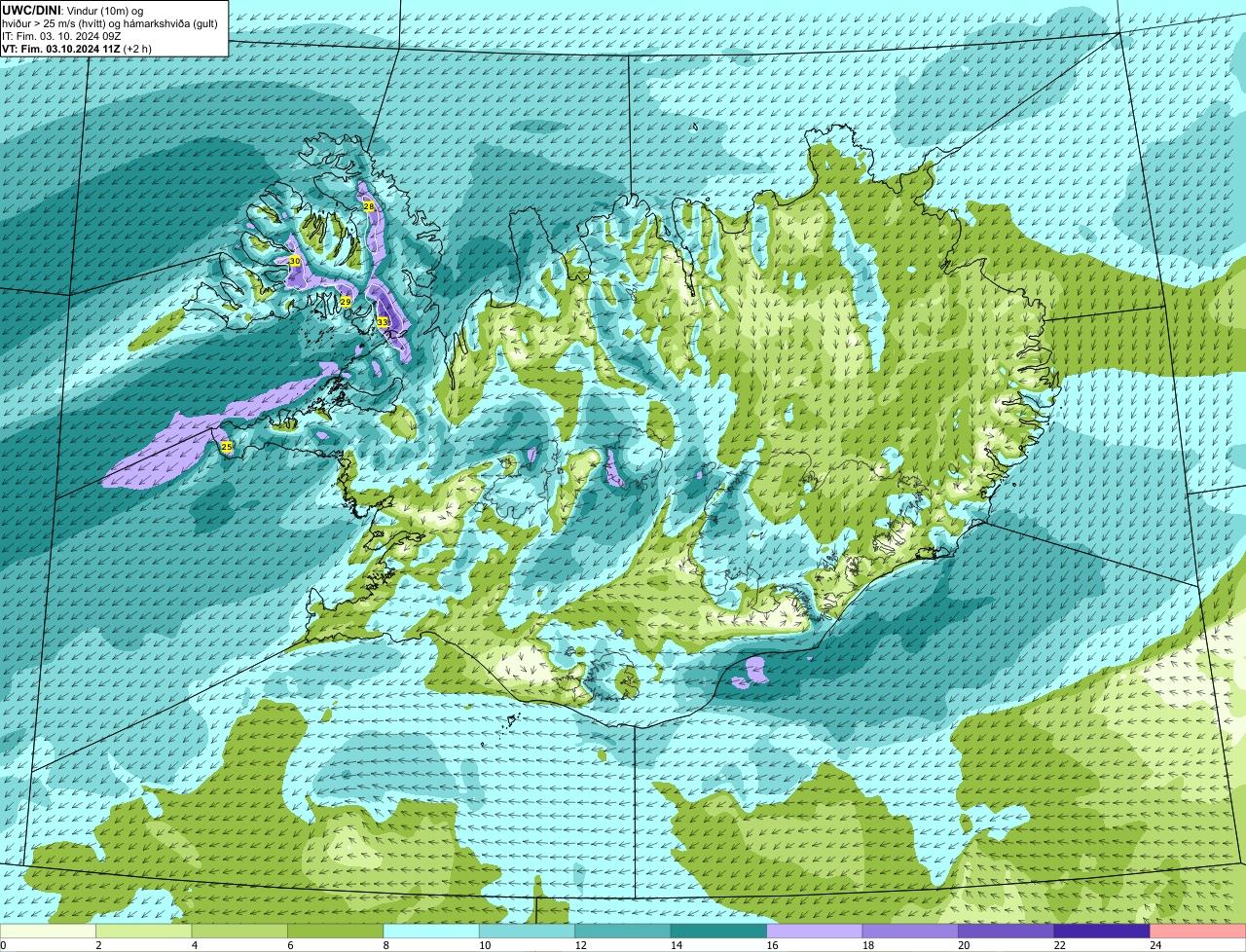Click the legend scale number 14
This screenshot has height=952, width=1246.
click(677, 945)
